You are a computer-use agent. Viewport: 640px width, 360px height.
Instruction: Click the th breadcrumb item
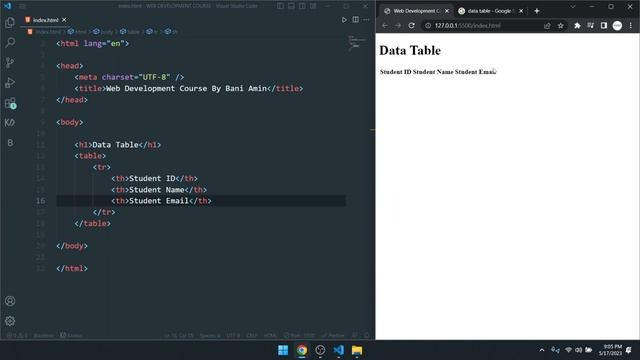pos(171,32)
